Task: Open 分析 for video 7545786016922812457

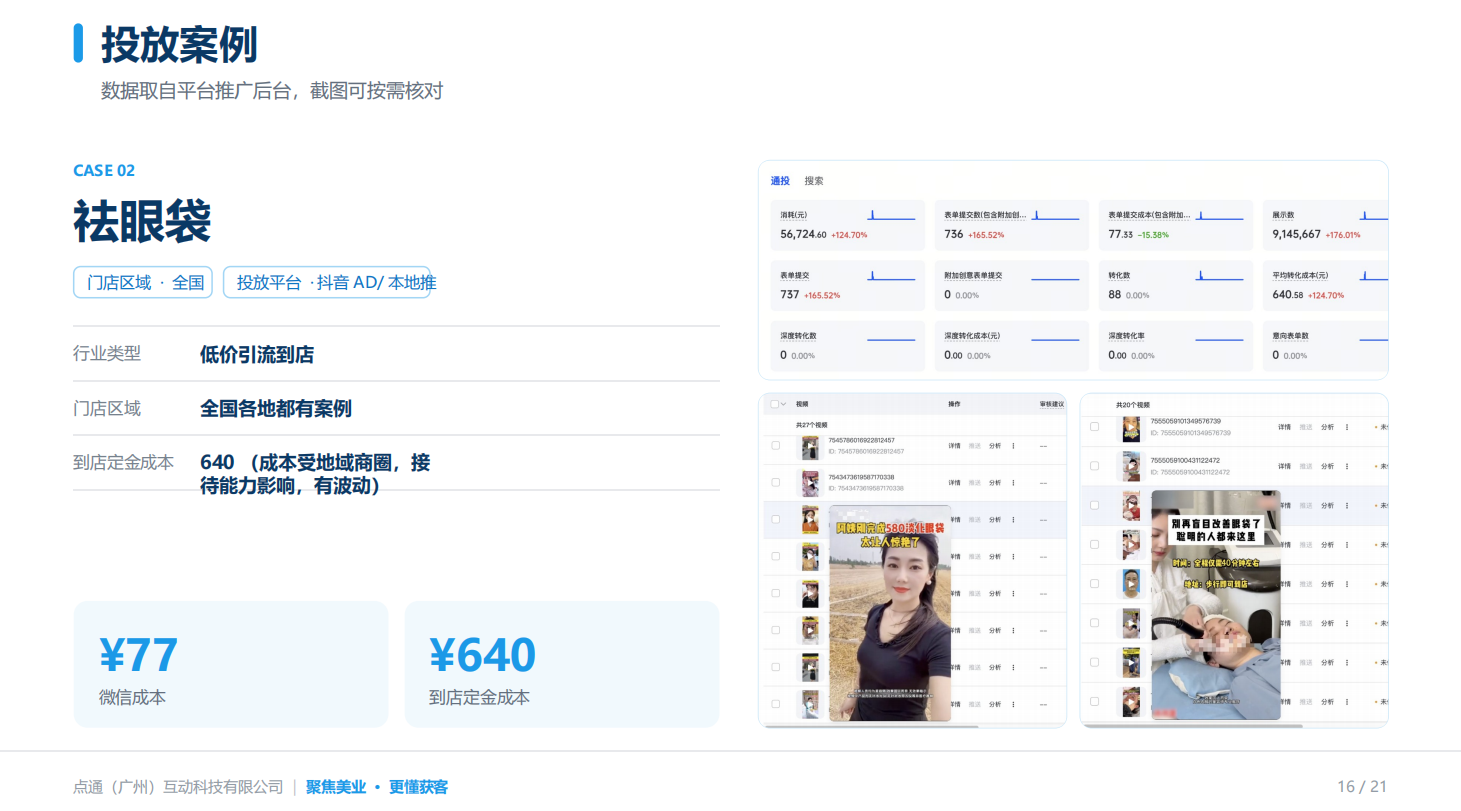Action: click(x=994, y=446)
